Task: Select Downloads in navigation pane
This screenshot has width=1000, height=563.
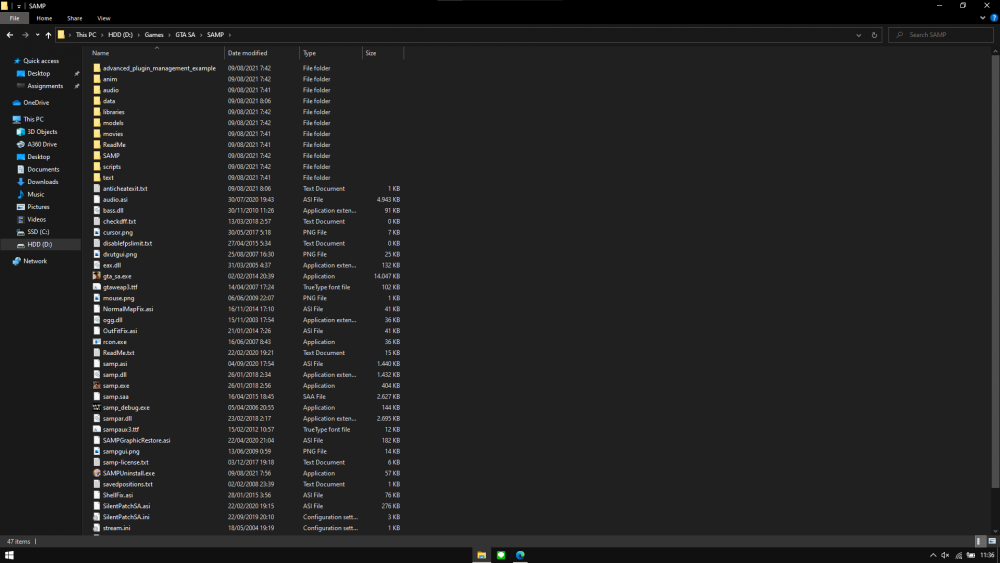Action: click(42, 182)
